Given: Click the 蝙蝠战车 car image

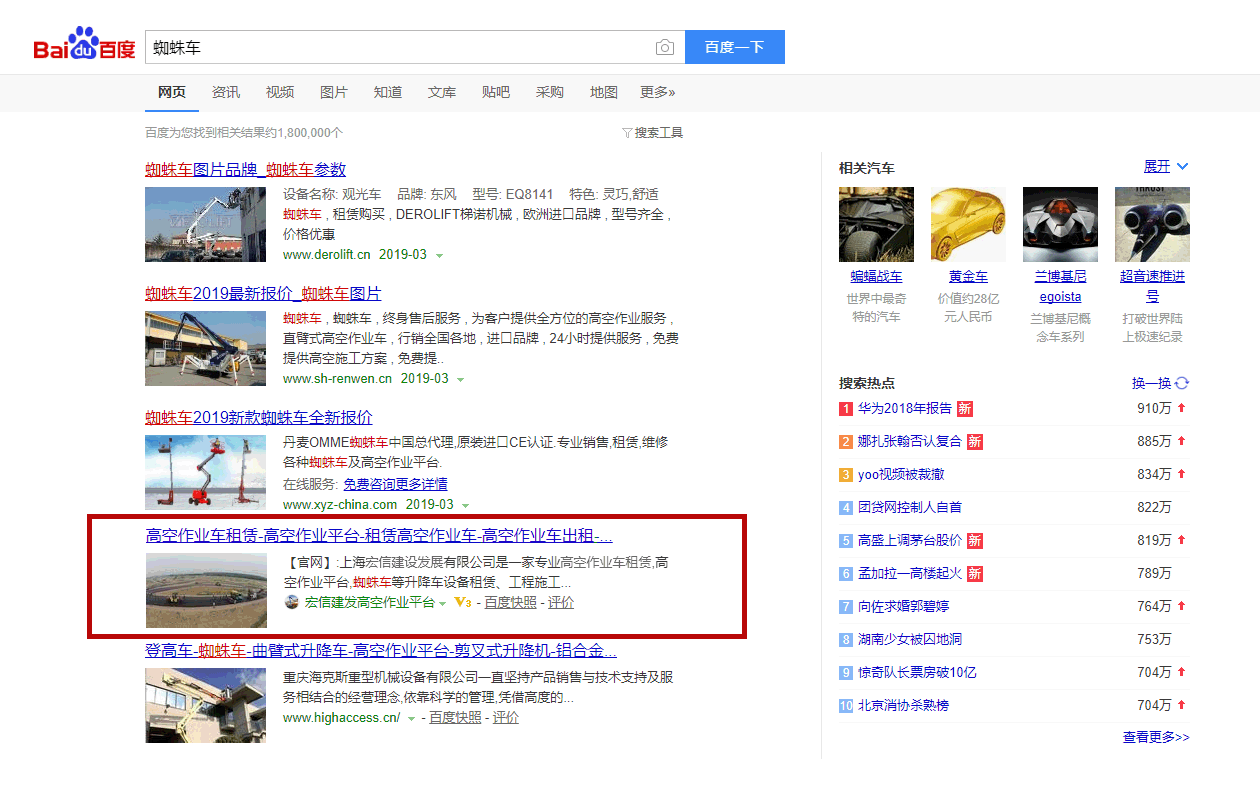Looking at the screenshot, I should click(x=876, y=224).
